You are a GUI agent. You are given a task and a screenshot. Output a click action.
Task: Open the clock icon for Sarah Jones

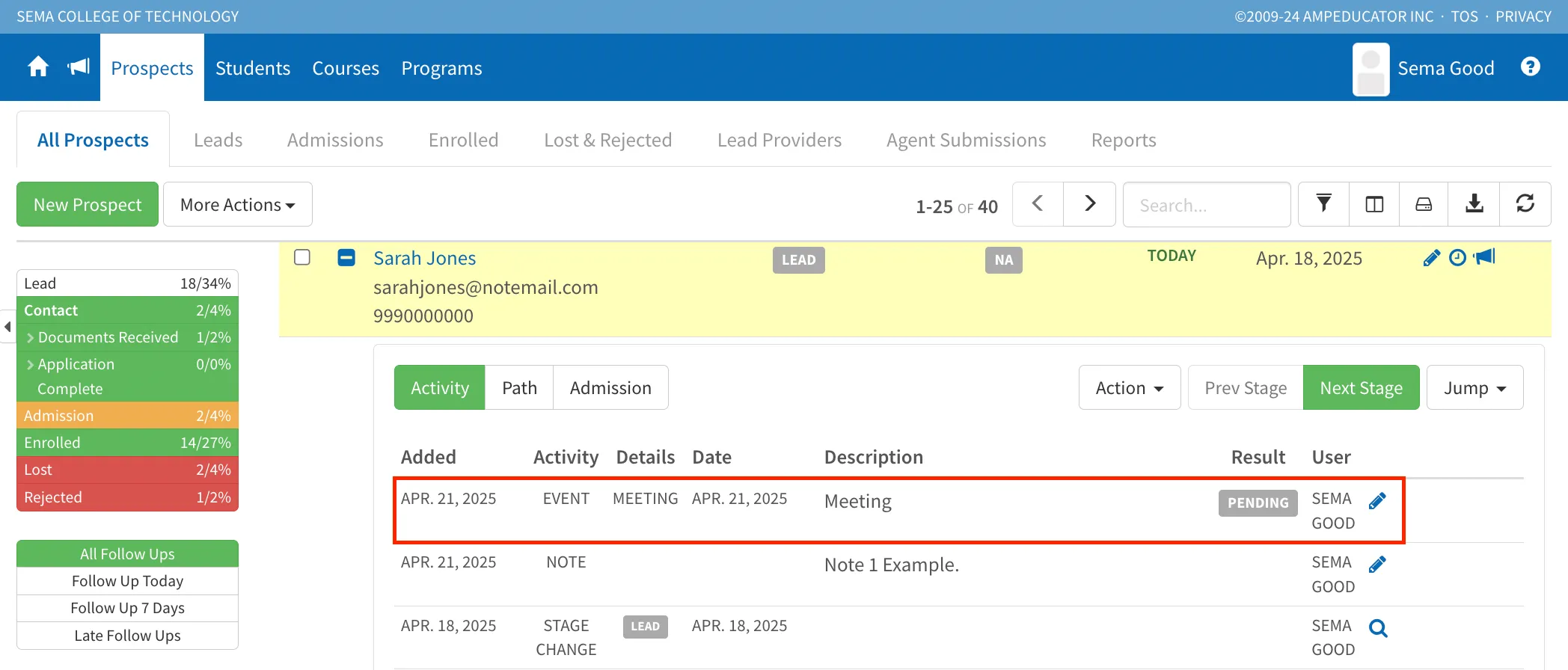point(1457,258)
